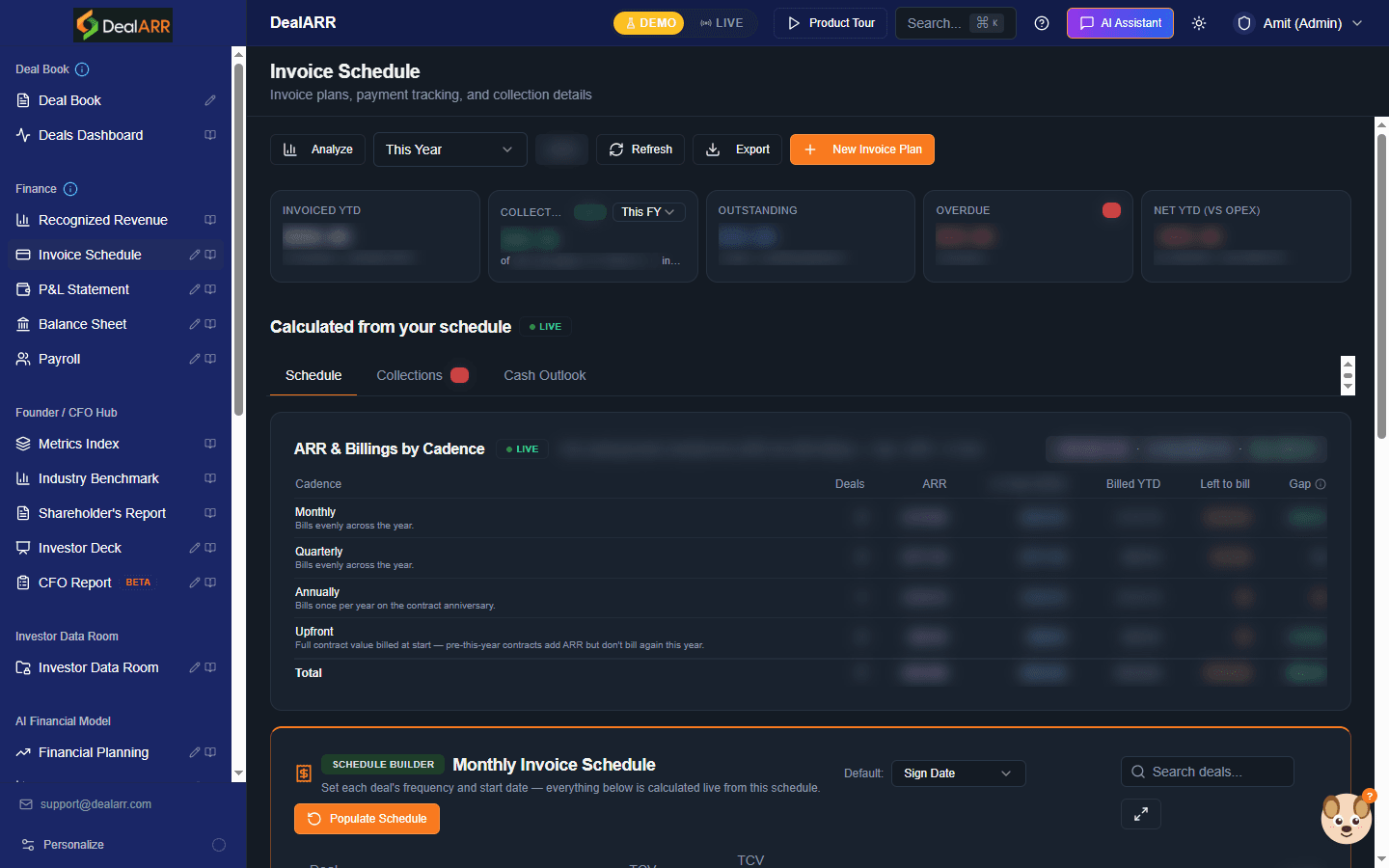The width and height of the screenshot is (1389, 868).
Task: Open the book guide icon for Shareholder's Report
Action: coord(210,513)
